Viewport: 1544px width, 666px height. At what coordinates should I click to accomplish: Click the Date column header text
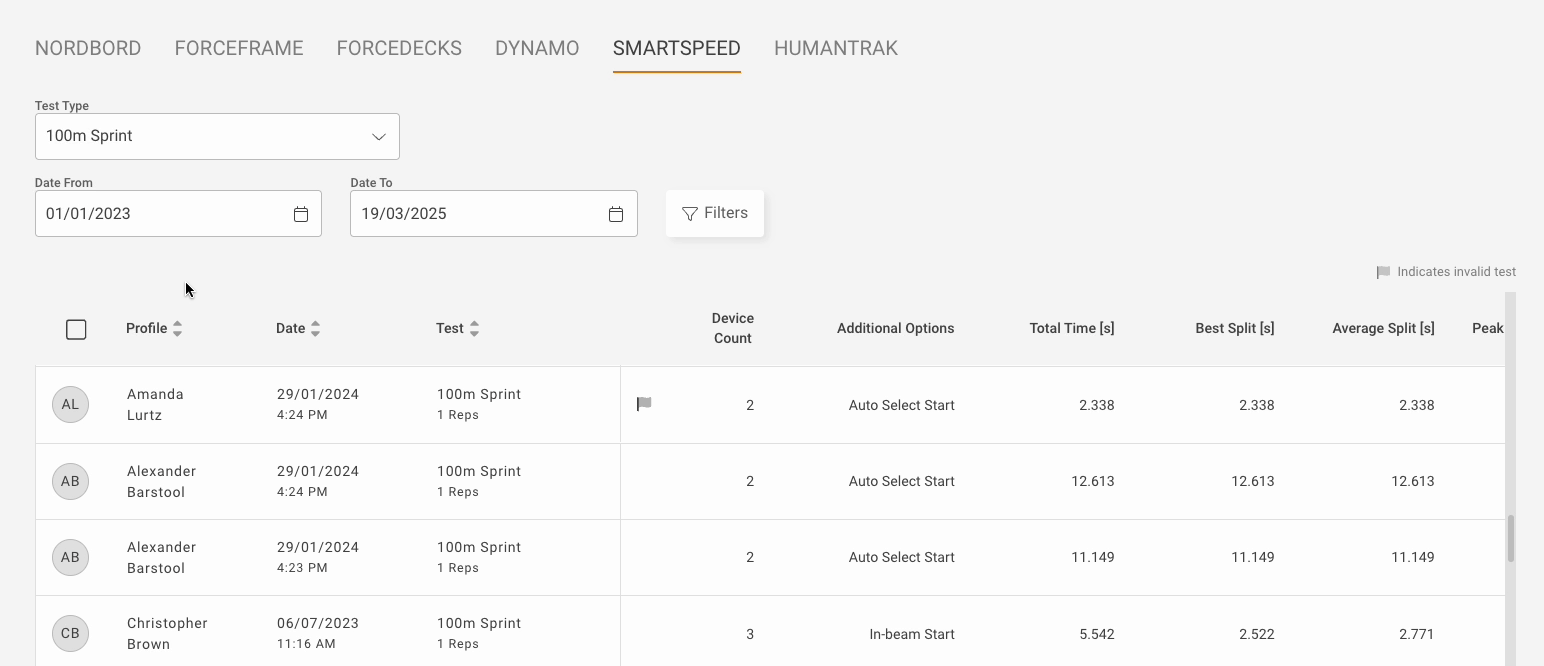290,328
